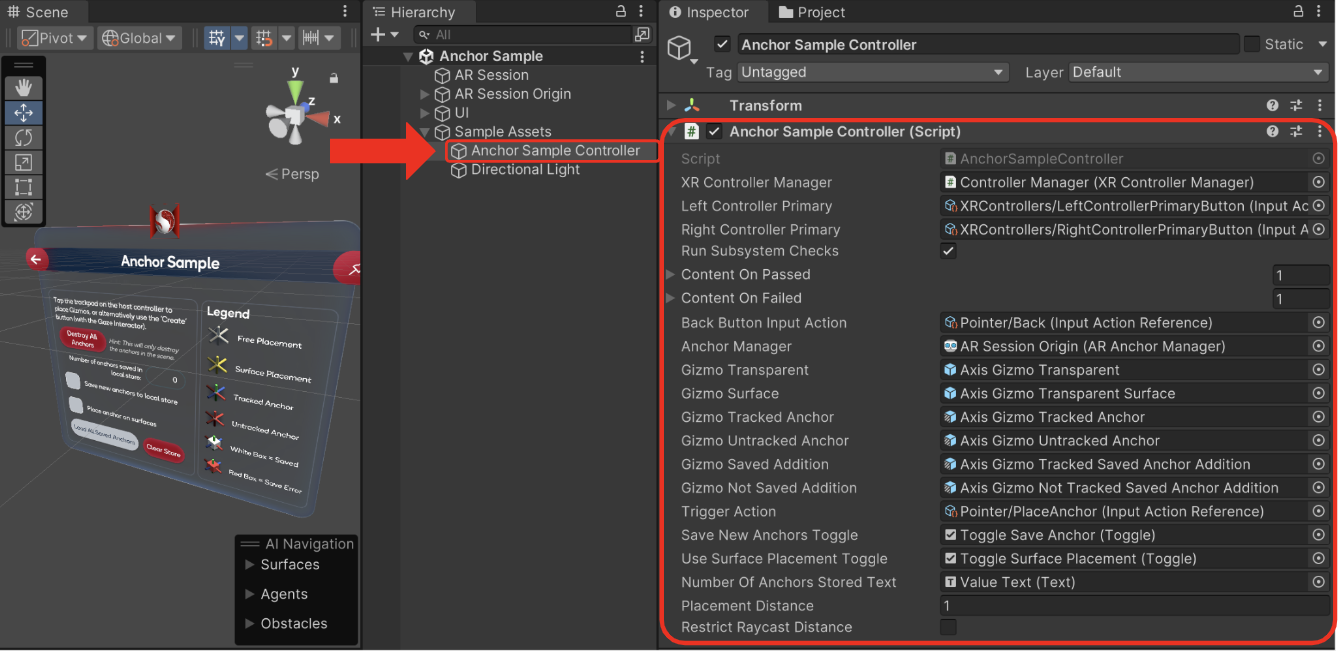The width and height of the screenshot is (1338, 652).
Task: Open object picker for Trigger Action field
Action: pos(1319,511)
